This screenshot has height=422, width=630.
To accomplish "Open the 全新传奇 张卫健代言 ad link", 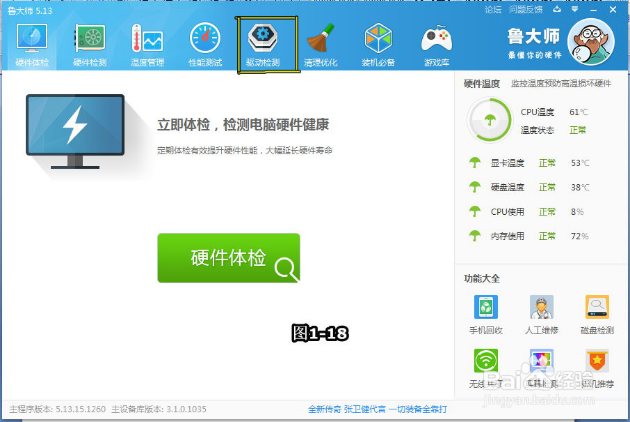I will click(x=377, y=409).
